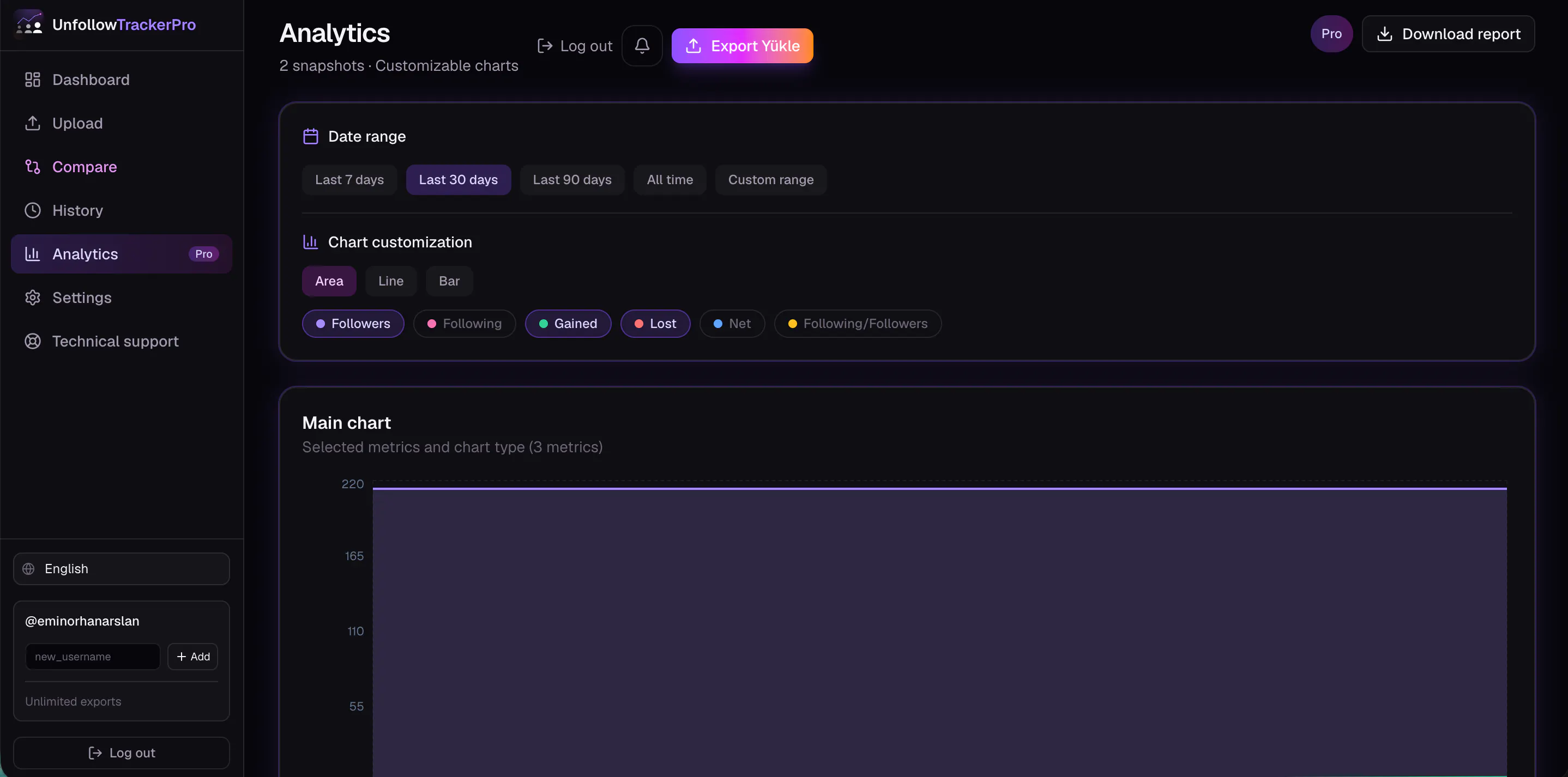Enable the Net metric chip
The width and height of the screenshot is (1568, 777).
(732, 324)
